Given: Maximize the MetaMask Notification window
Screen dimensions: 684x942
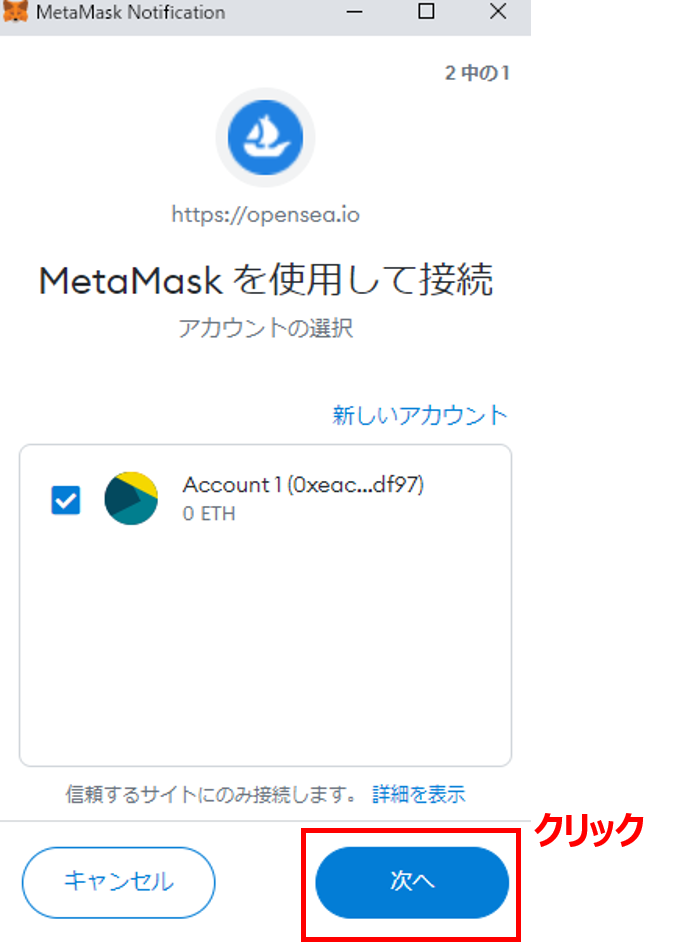Looking at the screenshot, I should pyautogui.click(x=426, y=11).
